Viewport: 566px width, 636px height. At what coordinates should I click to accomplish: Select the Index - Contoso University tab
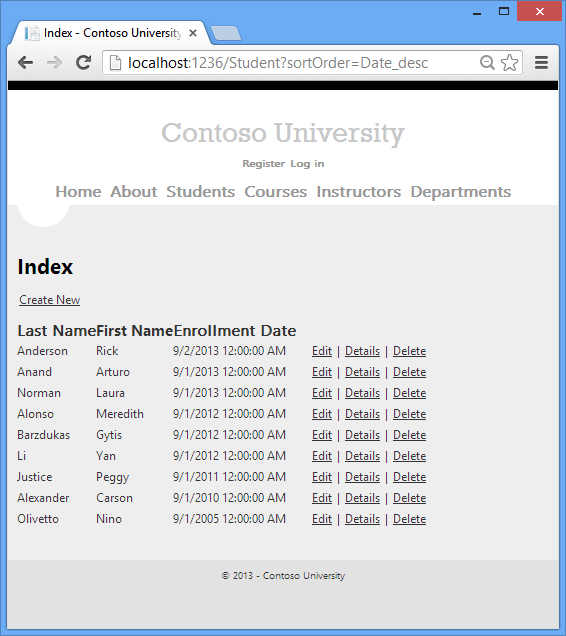tap(110, 33)
